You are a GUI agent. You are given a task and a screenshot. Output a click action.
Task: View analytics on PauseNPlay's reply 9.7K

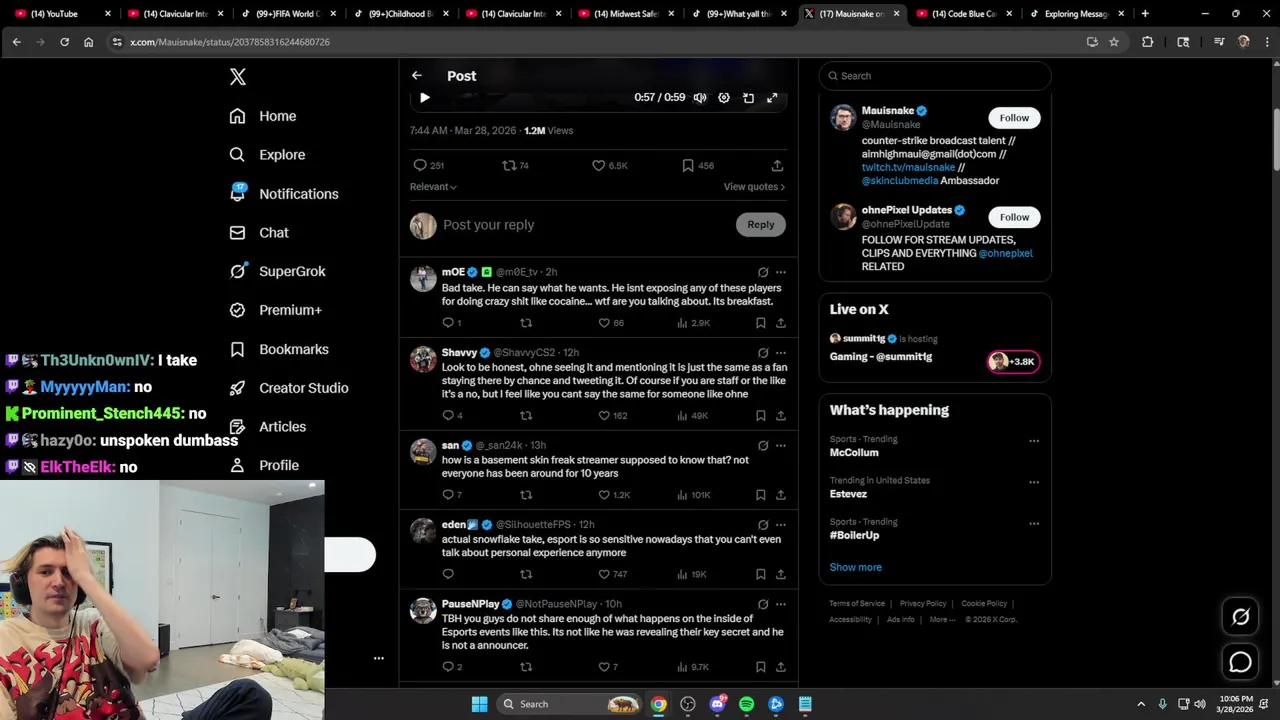pyautogui.click(x=693, y=667)
